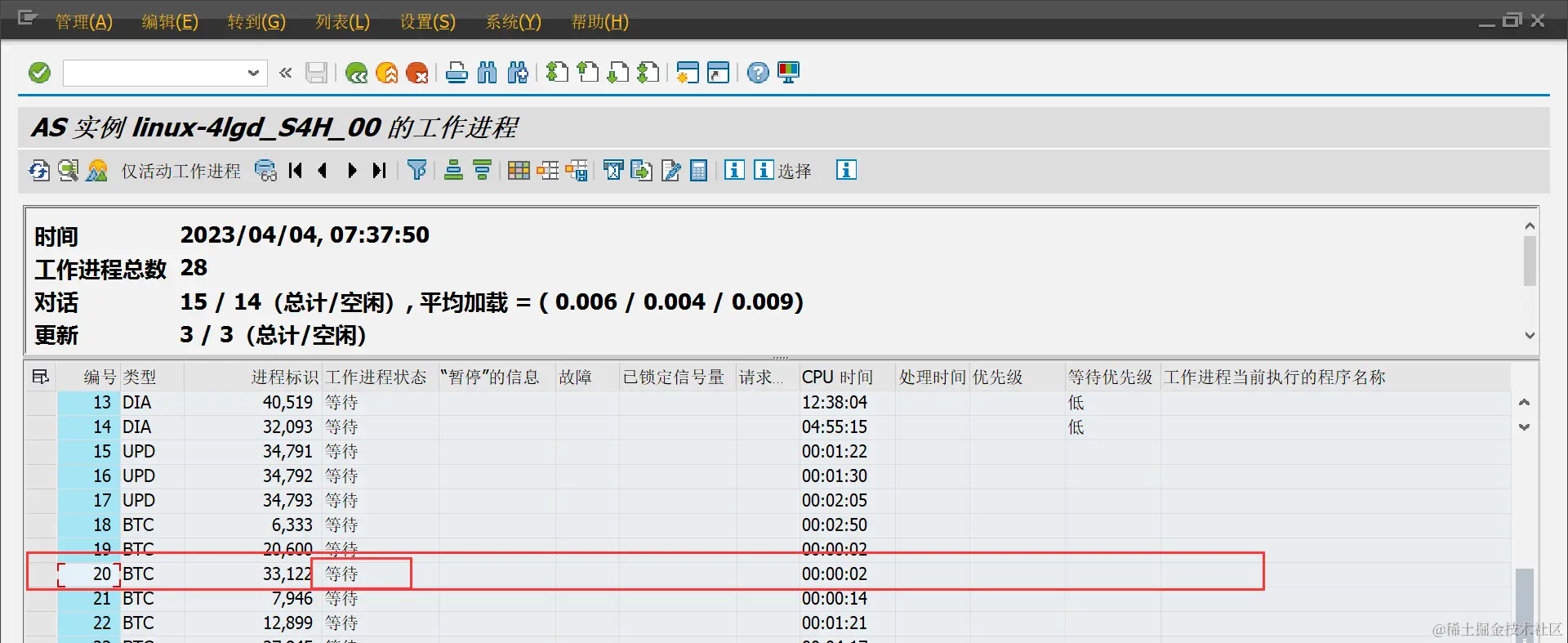Viewport: 1568px width, 643px height.
Task: Open the 编辑(E) menu
Action: tap(170, 22)
